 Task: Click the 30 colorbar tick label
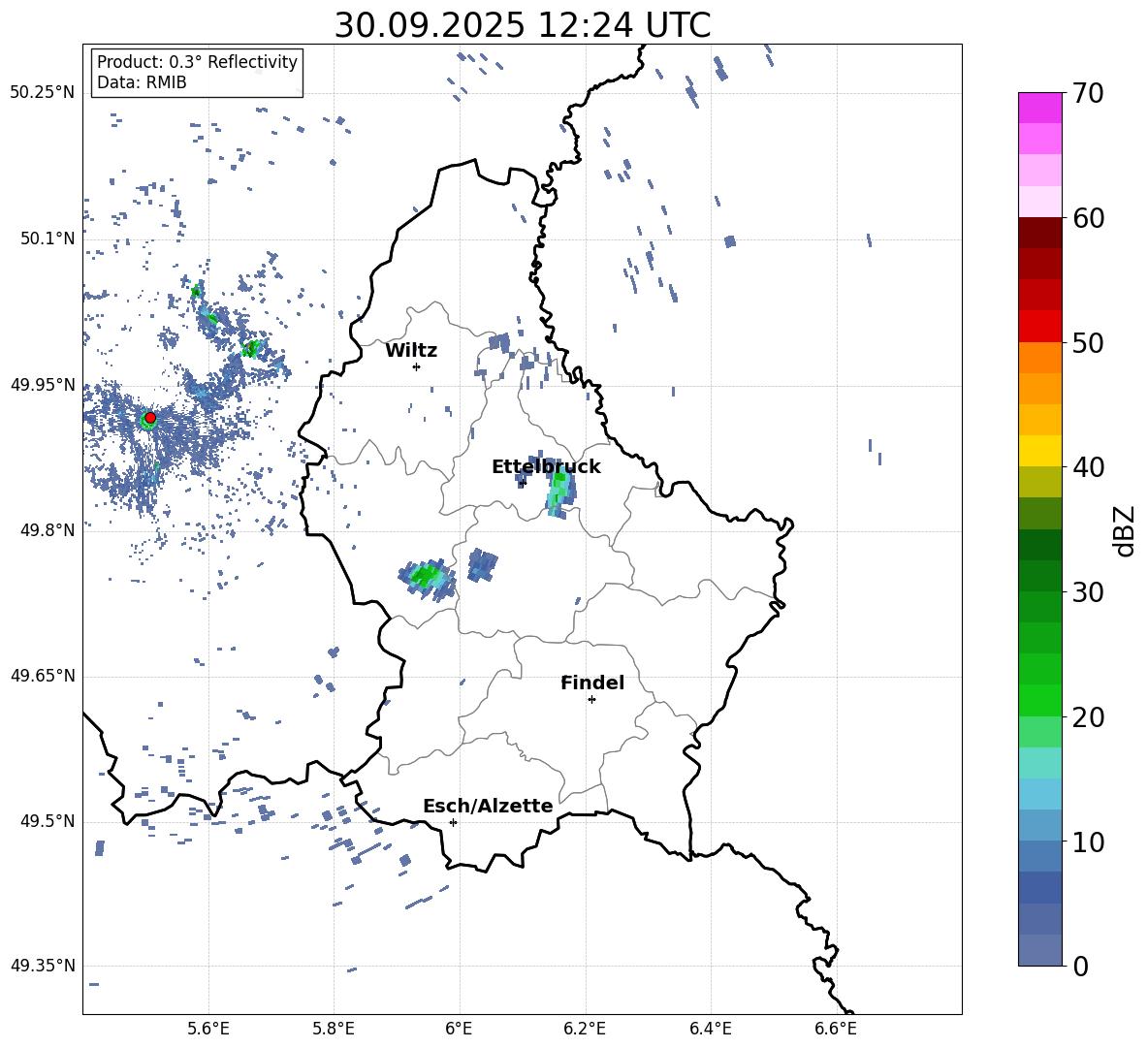pos(1088,592)
